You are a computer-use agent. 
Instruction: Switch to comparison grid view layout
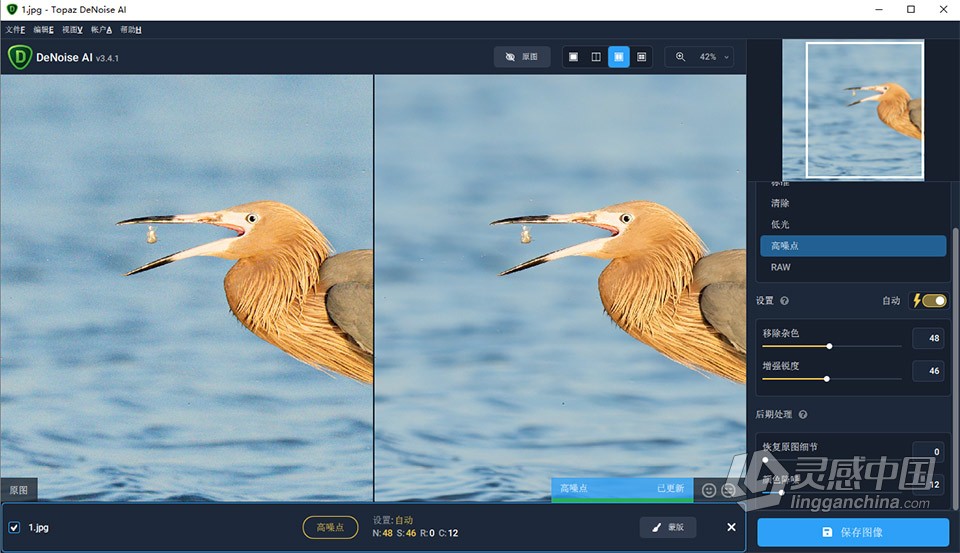[642, 57]
